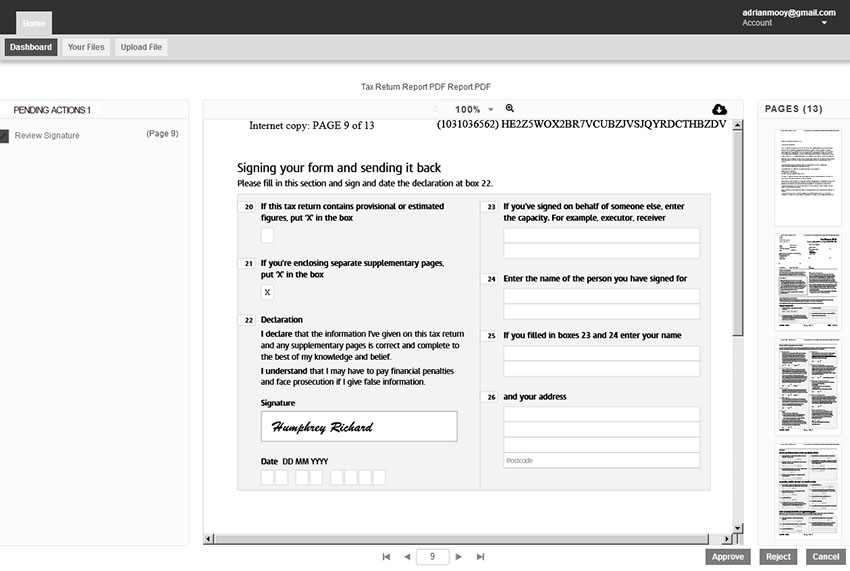Click the Cancel button
The height and width of the screenshot is (571, 850).
coord(826,557)
